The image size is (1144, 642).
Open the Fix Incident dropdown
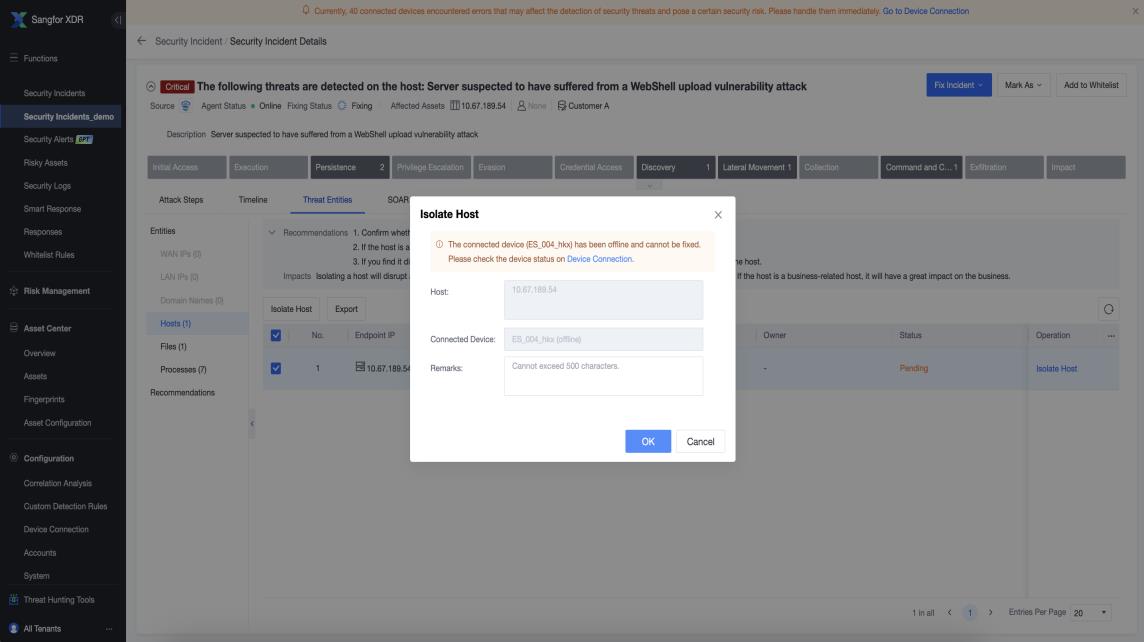(x=959, y=85)
